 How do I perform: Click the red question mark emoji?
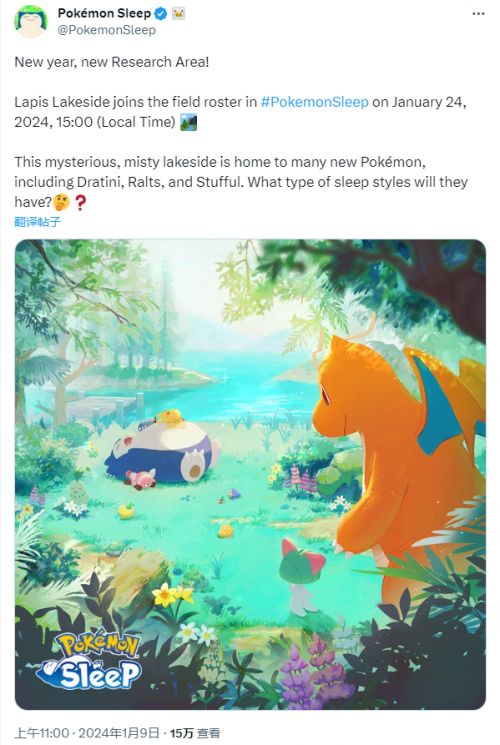[80, 202]
